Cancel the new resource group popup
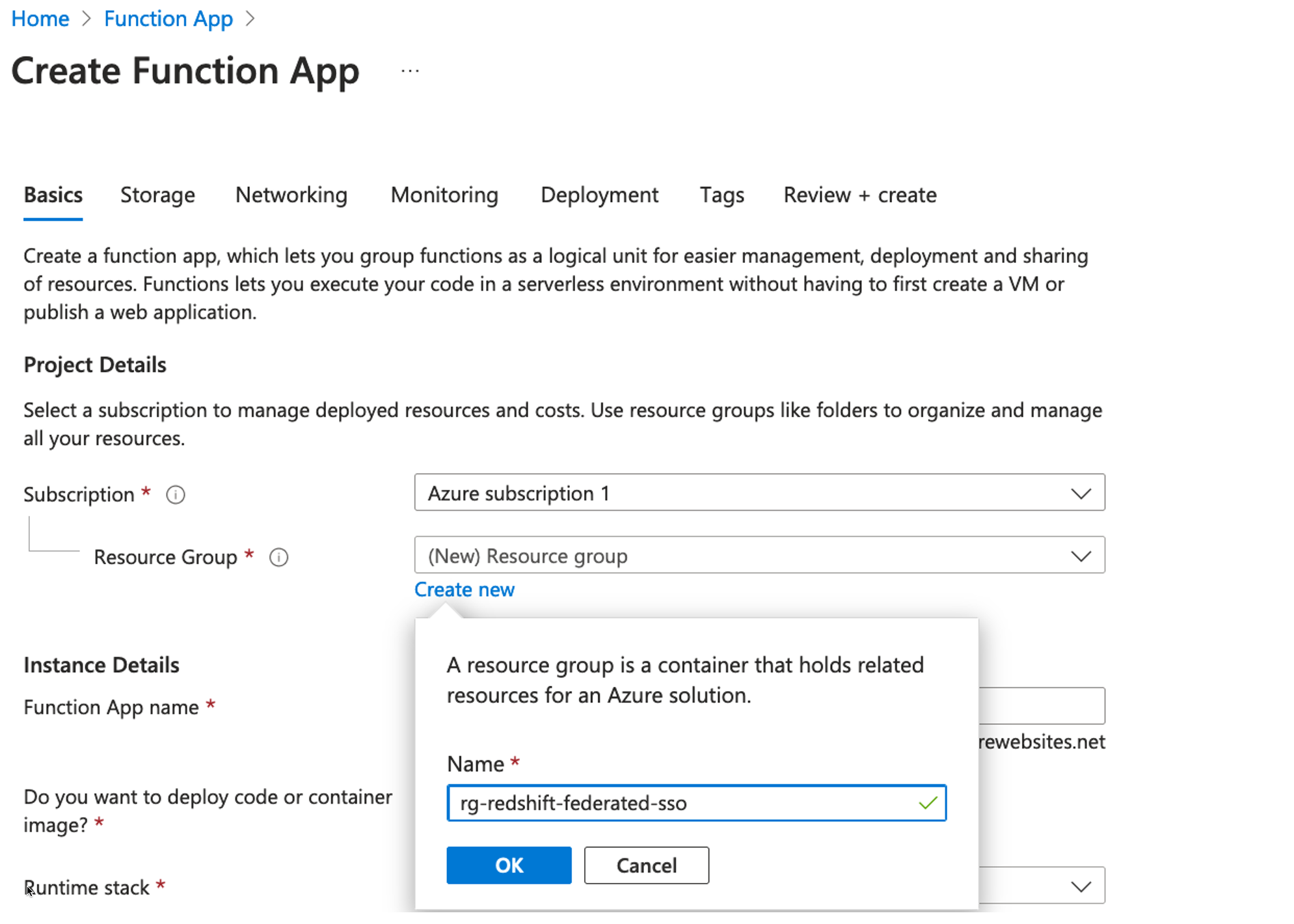This screenshot has width=1294, height=924. (x=646, y=865)
